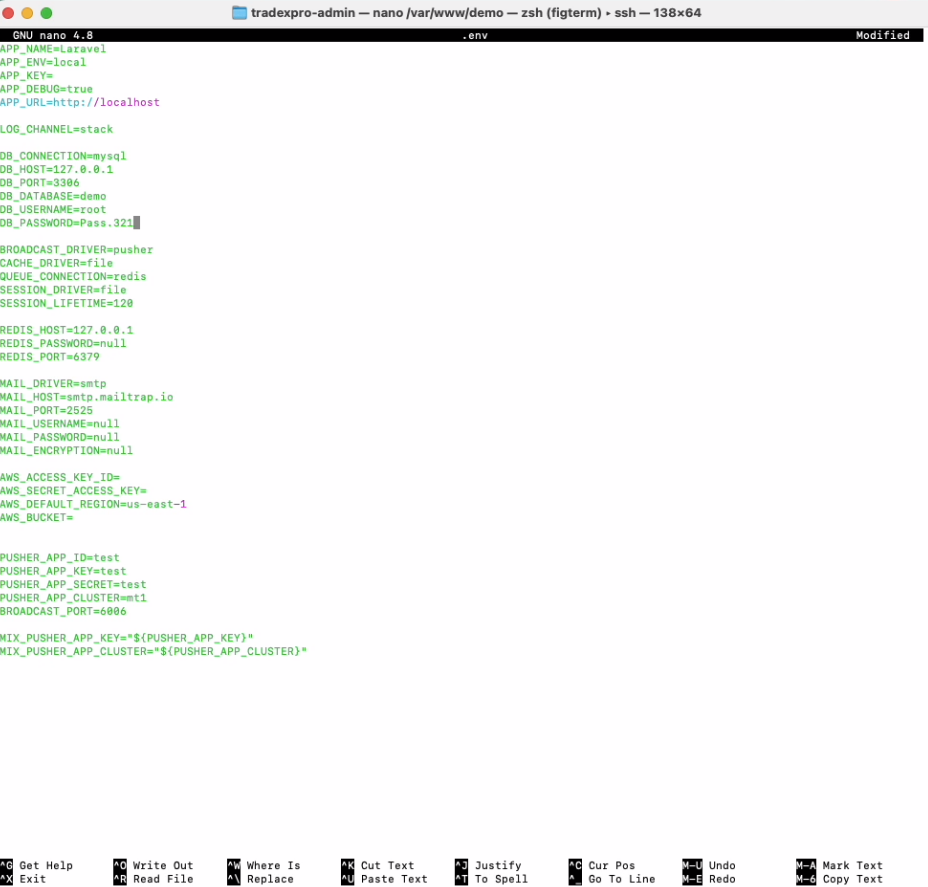Viewport: 928px width, 887px height.
Task: Click the AWS_BUCKET= line
Action: (37, 517)
